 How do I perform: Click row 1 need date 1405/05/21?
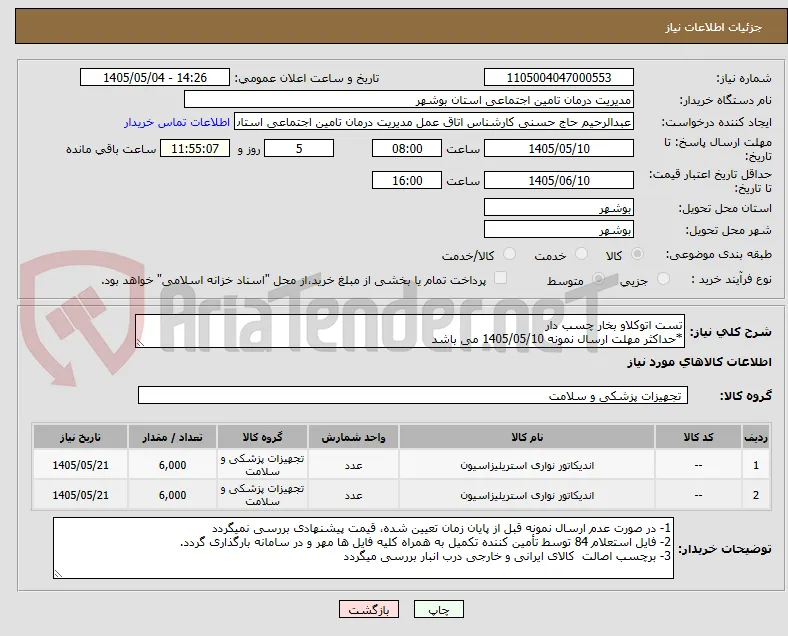click(x=80, y=465)
